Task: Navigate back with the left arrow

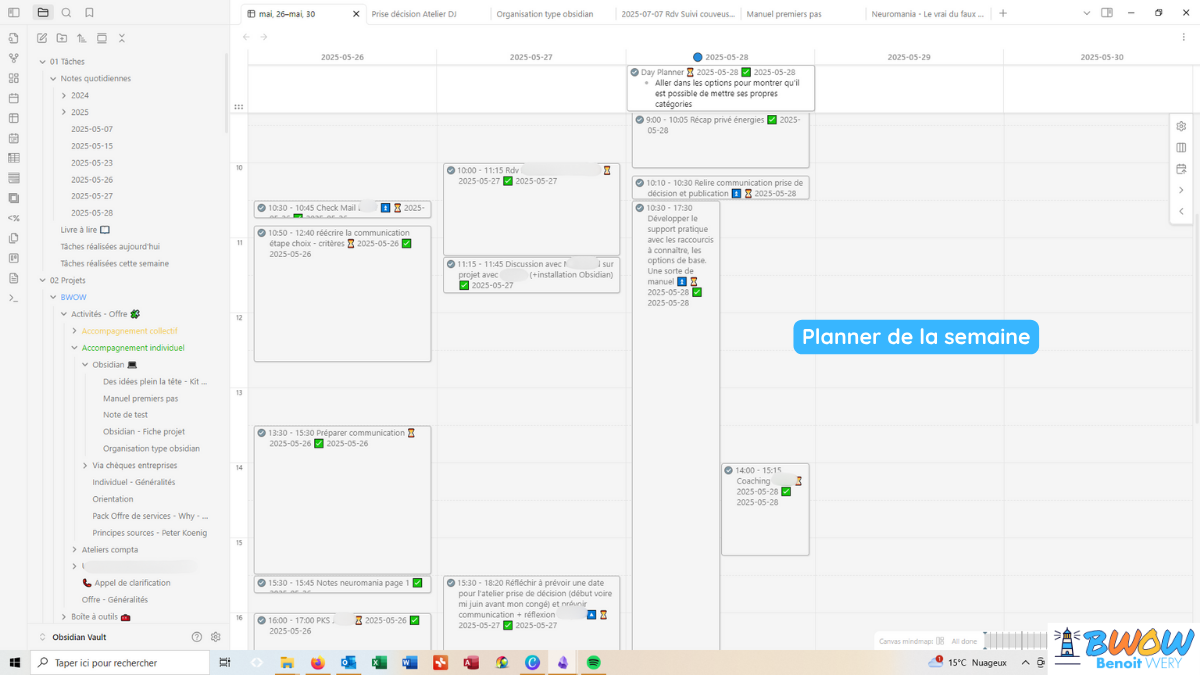Action: [x=247, y=37]
